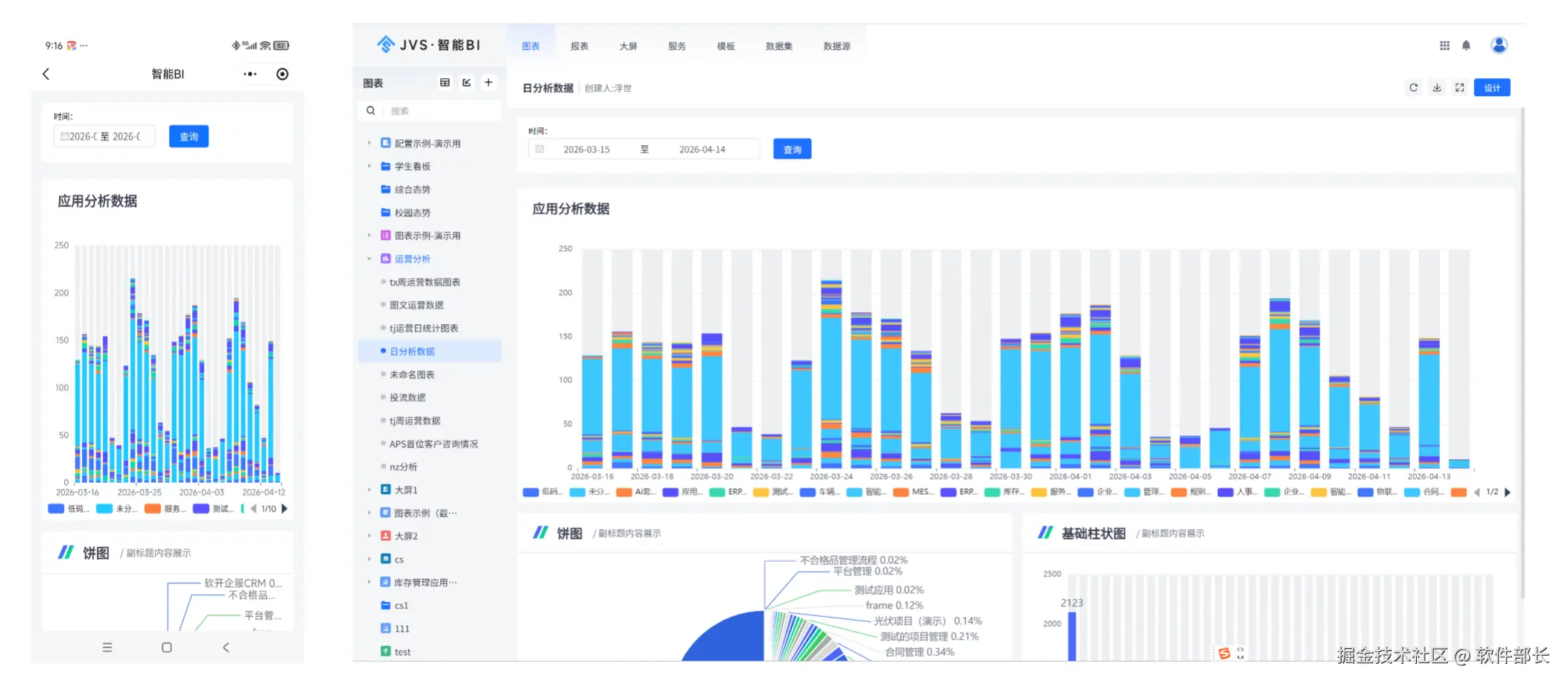Click the table-layout icon in 图表 panel header

click(445, 83)
